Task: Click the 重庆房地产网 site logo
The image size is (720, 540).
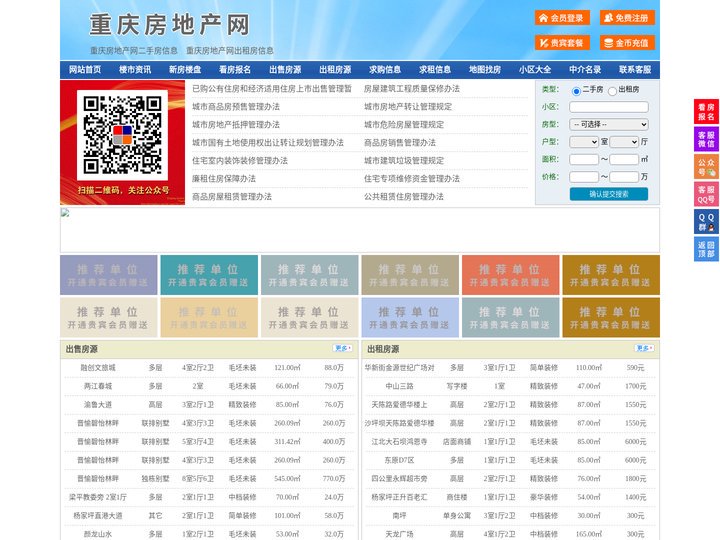Action: coord(169,25)
